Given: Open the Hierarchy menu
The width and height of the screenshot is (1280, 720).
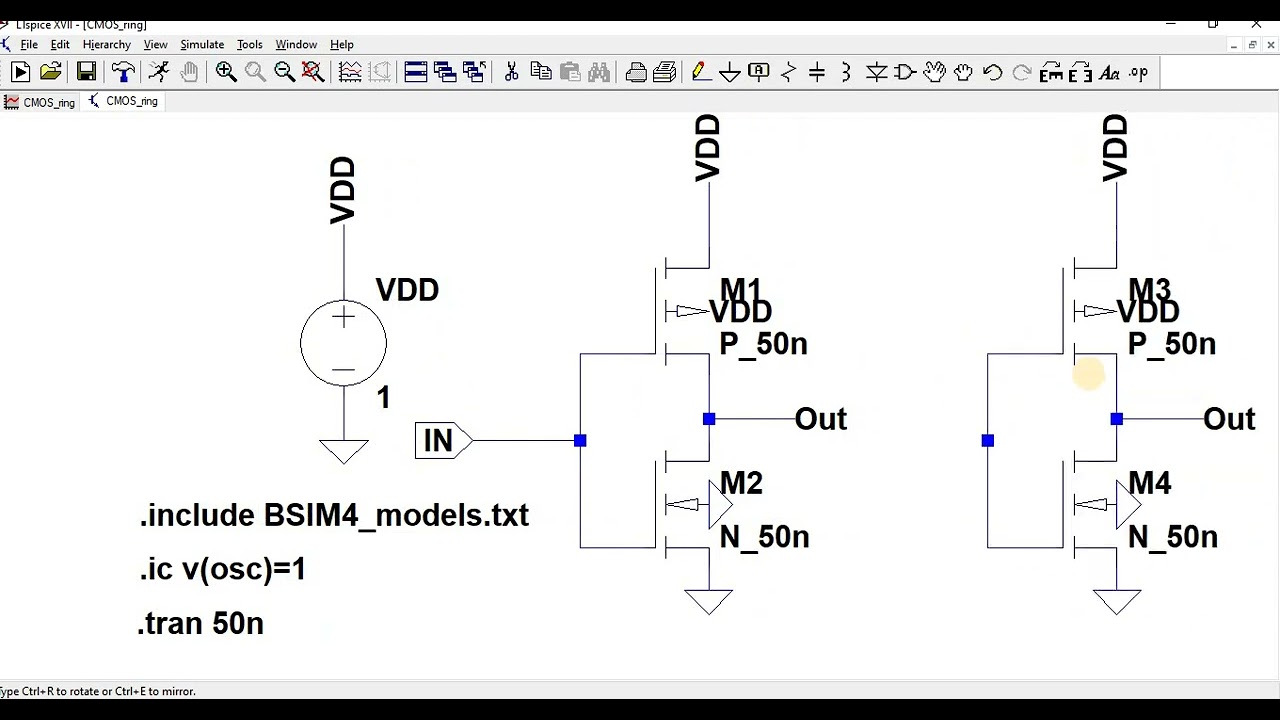Looking at the screenshot, I should tap(106, 44).
